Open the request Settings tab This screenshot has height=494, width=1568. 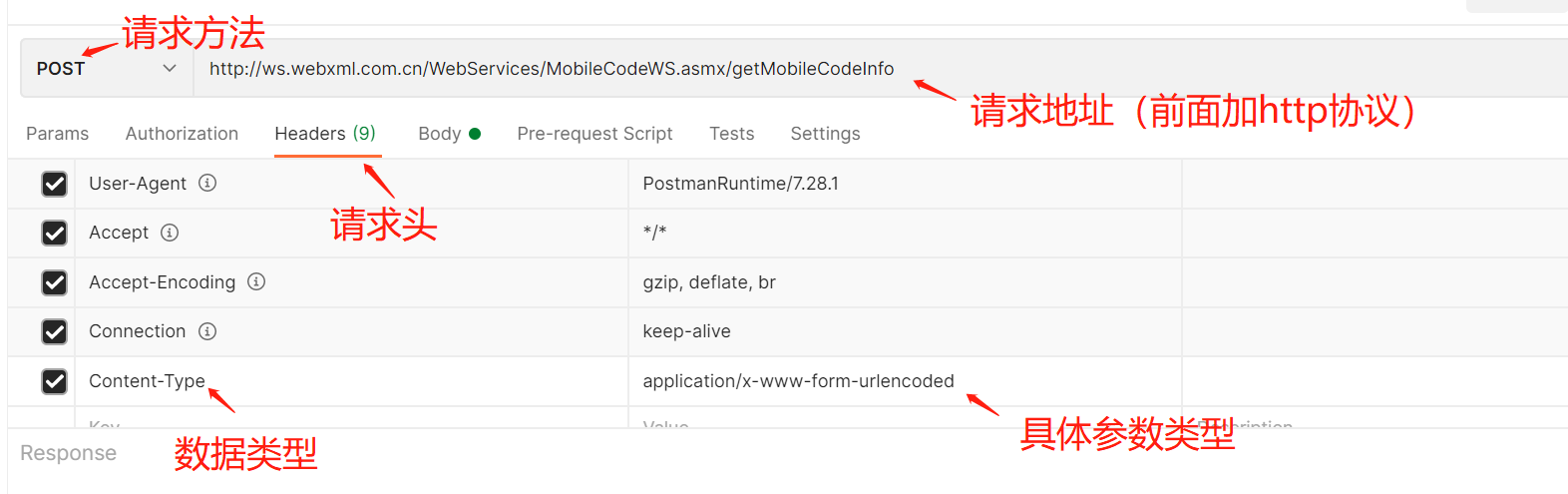pos(825,134)
